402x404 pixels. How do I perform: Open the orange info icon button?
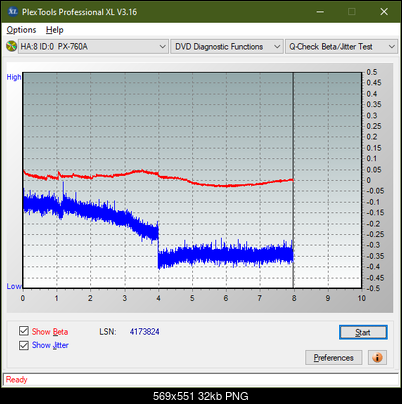[377, 358]
